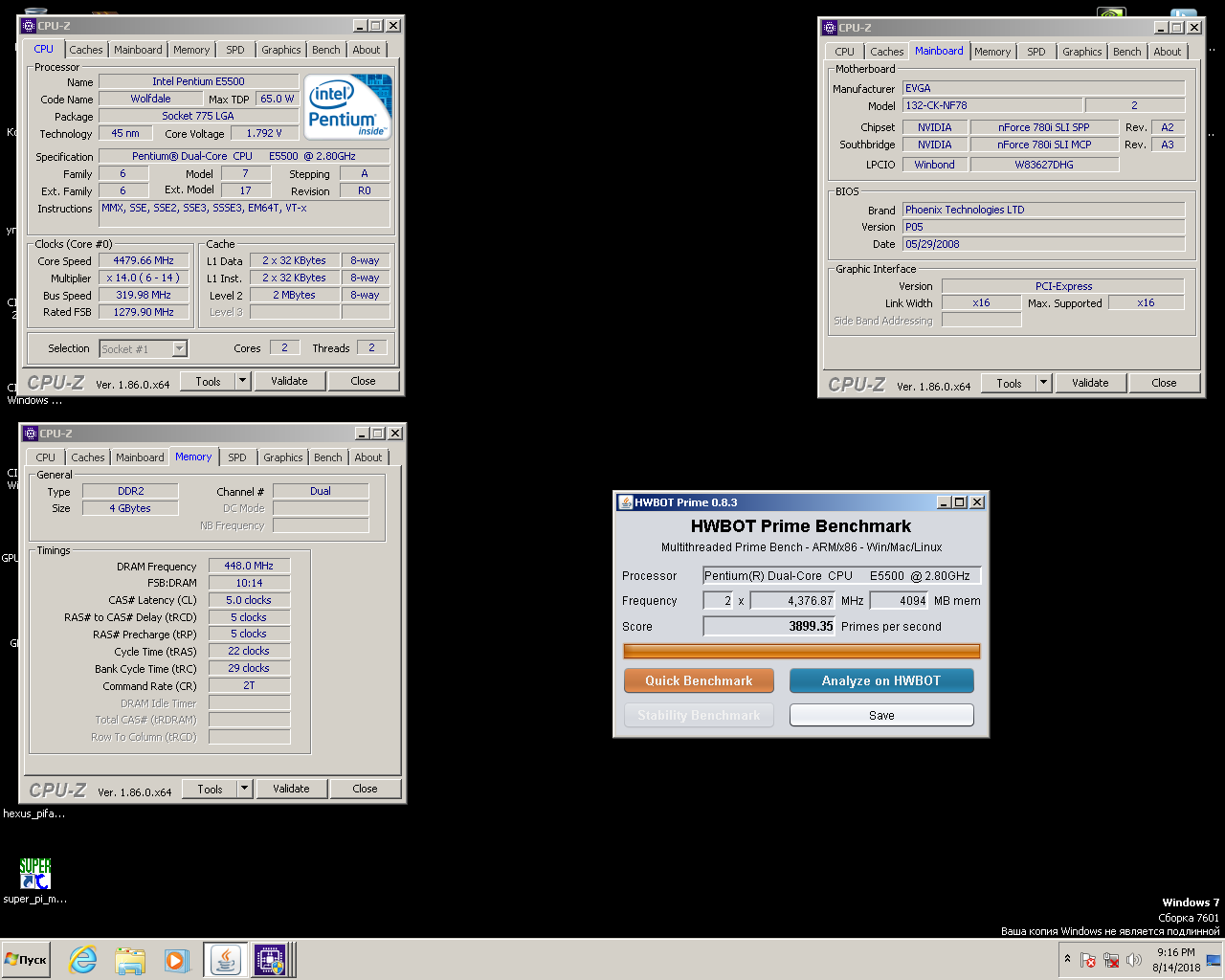
Task: Open the Windows Start (Пуск) button
Action: pyautogui.click(x=26, y=960)
